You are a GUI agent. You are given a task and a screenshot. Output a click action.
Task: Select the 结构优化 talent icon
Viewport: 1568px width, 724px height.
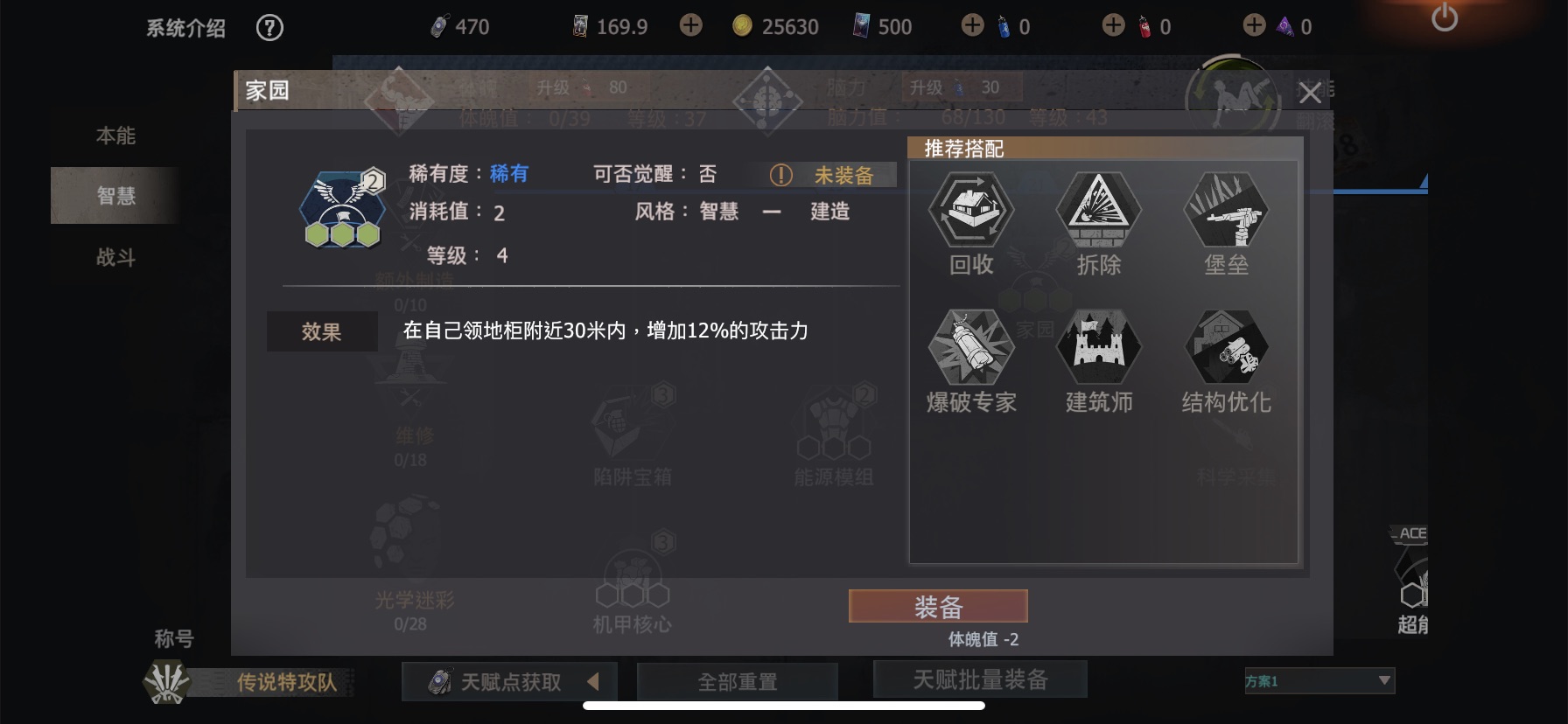[x=1226, y=347]
